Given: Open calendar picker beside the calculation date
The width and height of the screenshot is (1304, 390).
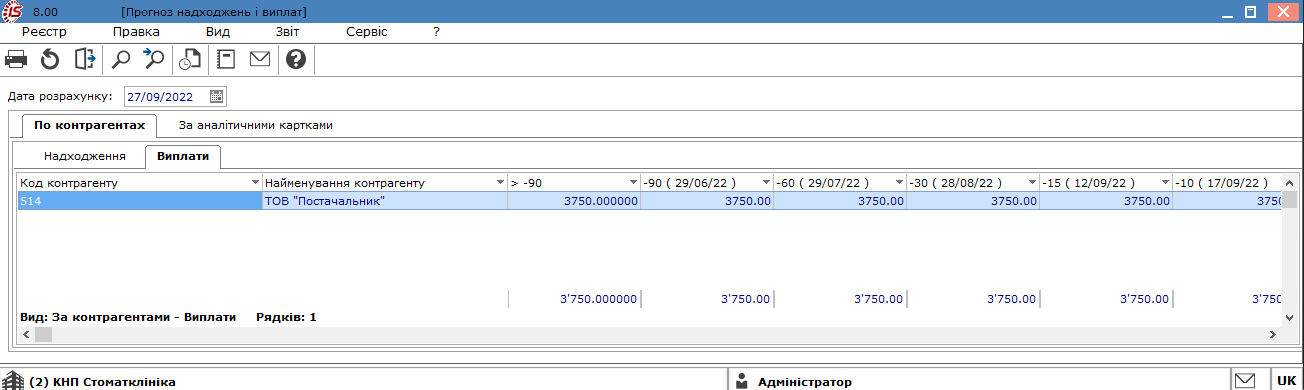Looking at the screenshot, I should (217, 97).
